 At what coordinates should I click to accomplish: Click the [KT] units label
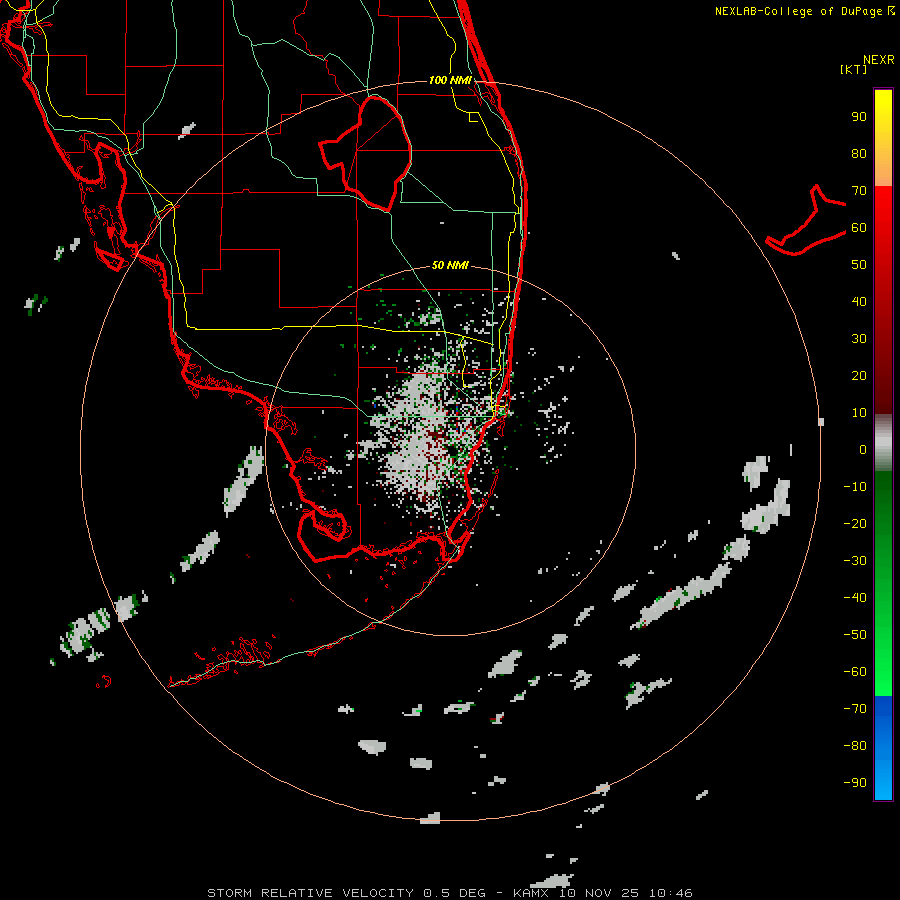point(853,69)
